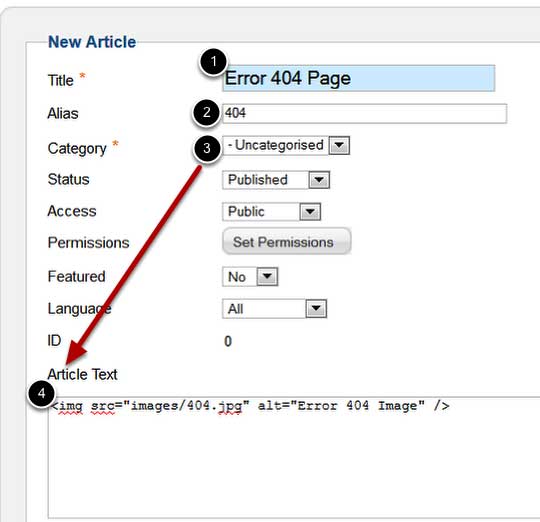Open the Status dropdown set to Published
The image size is (540, 522).
tap(276, 180)
